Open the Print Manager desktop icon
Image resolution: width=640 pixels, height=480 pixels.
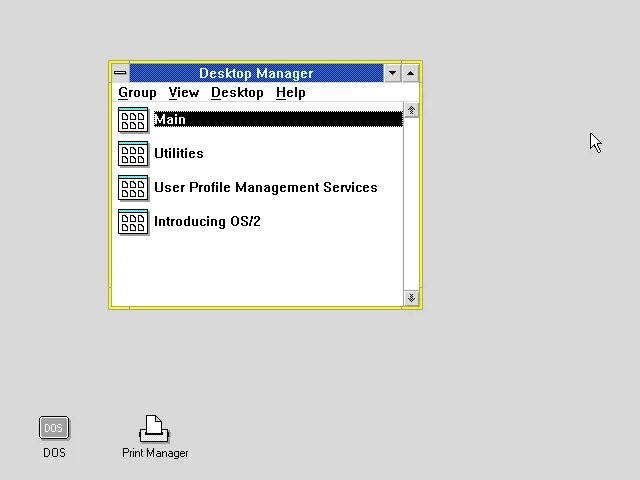154,429
